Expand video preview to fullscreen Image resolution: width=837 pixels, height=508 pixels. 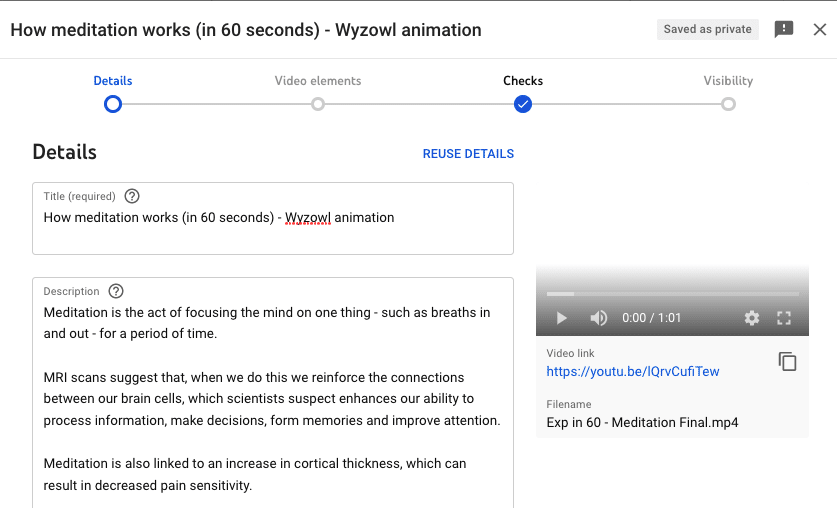click(784, 318)
